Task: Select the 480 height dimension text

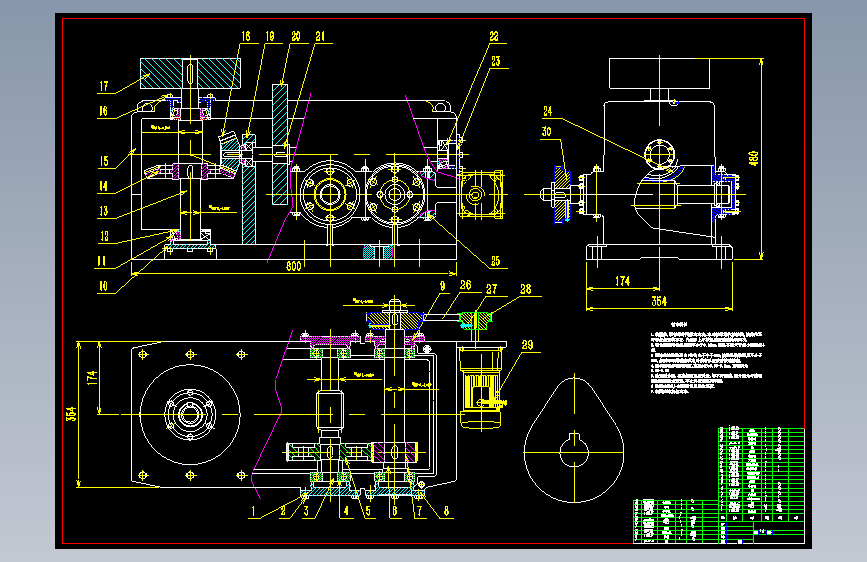Action: [754, 158]
